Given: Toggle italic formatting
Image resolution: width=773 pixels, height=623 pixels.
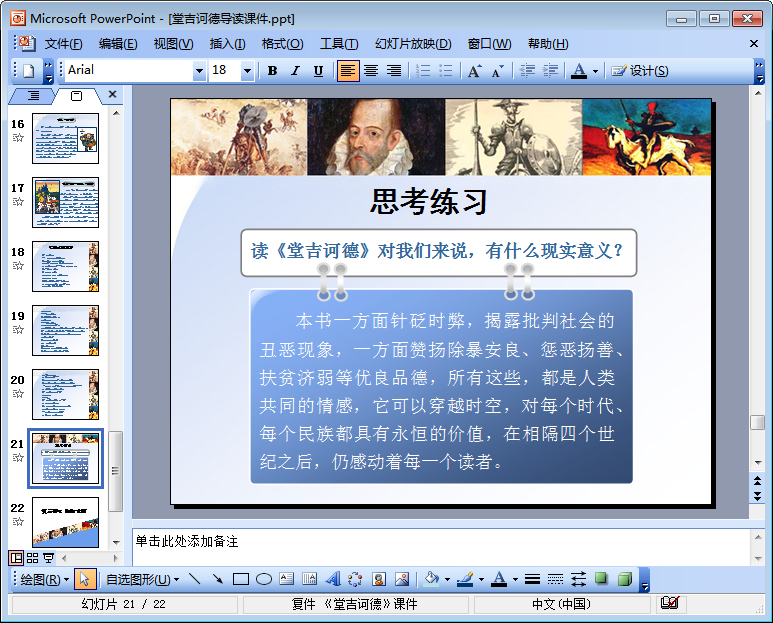Looking at the screenshot, I should (295, 71).
